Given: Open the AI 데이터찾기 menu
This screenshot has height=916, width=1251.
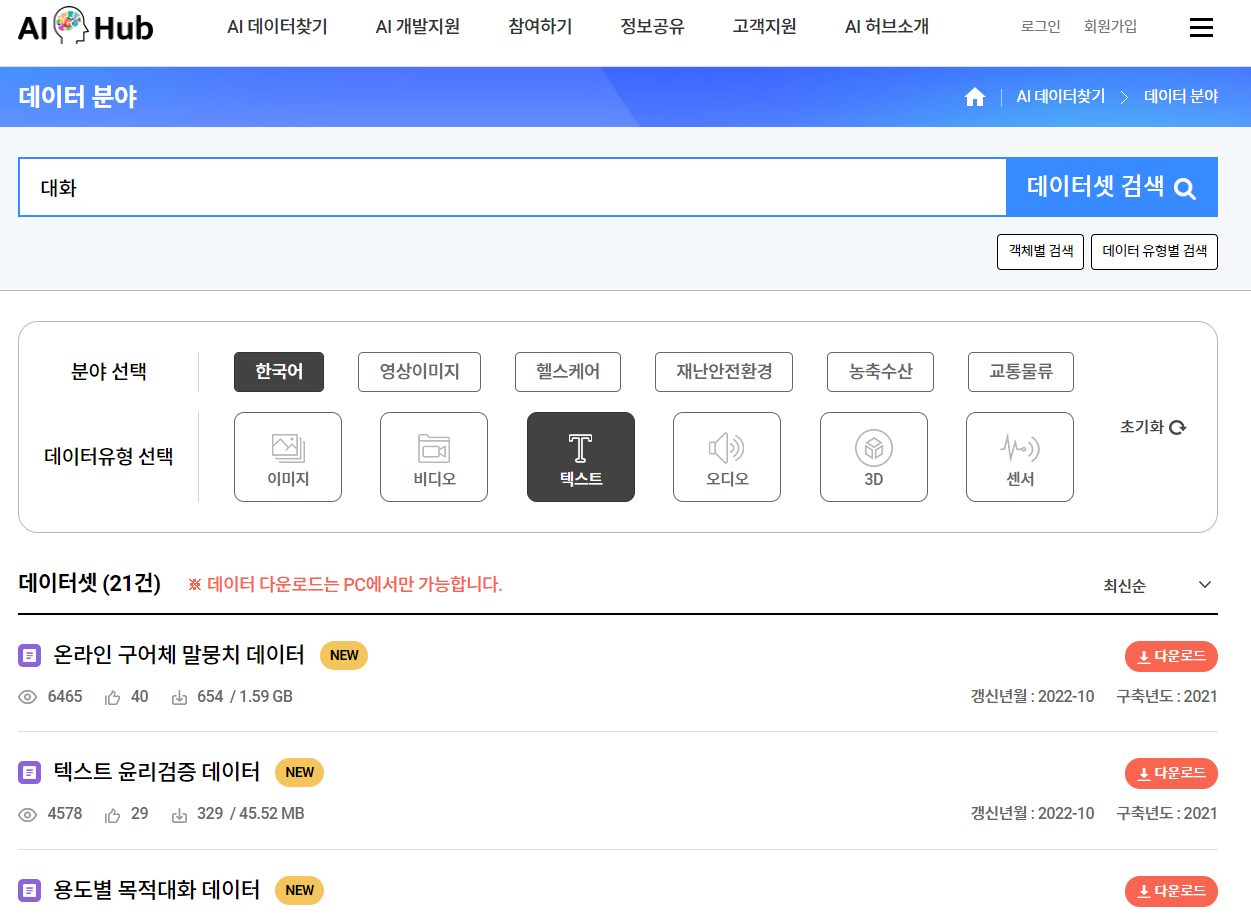Looking at the screenshot, I should (x=277, y=27).
